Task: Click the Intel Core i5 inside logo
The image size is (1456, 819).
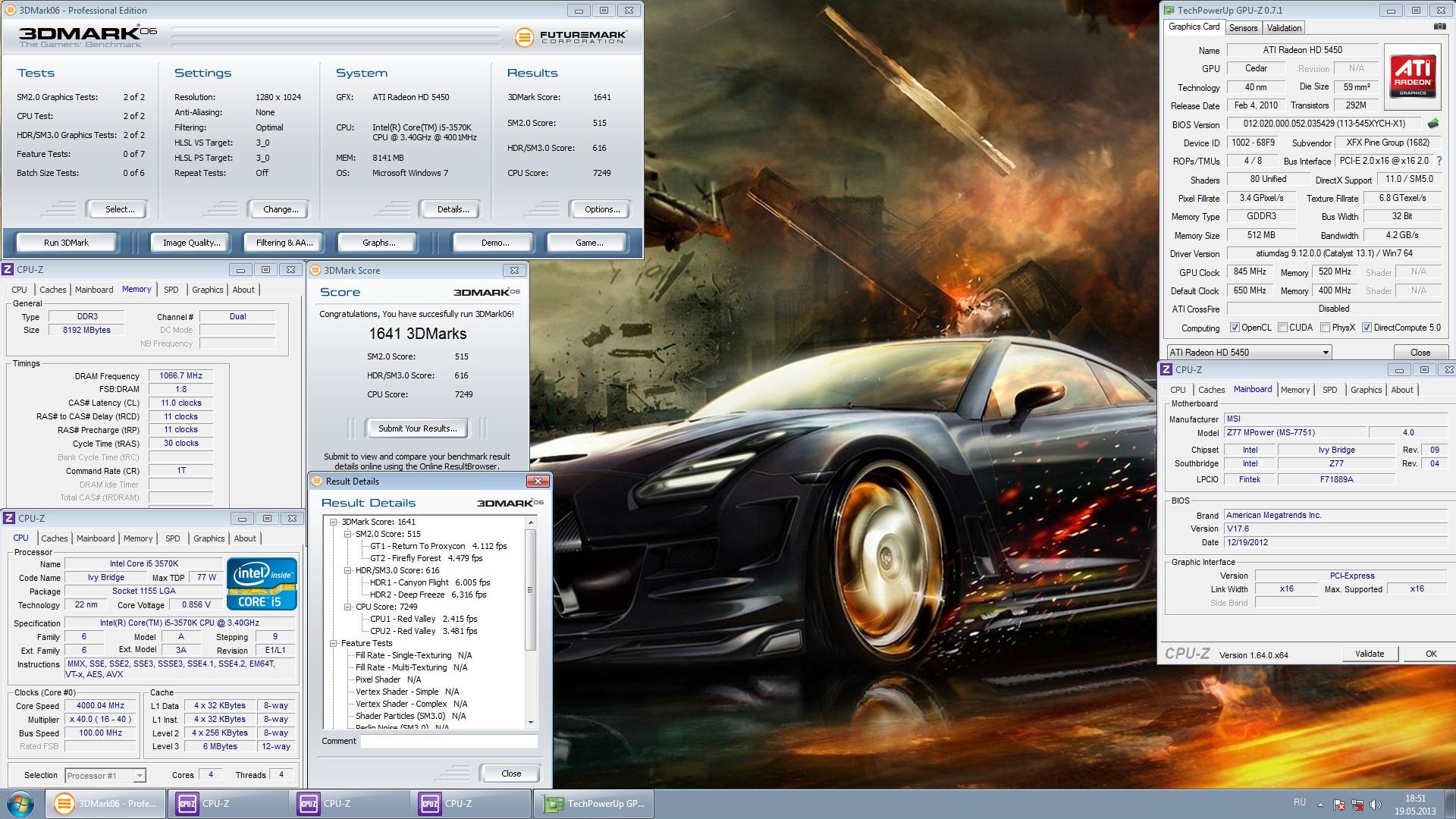Action: [x=262, y=584]
